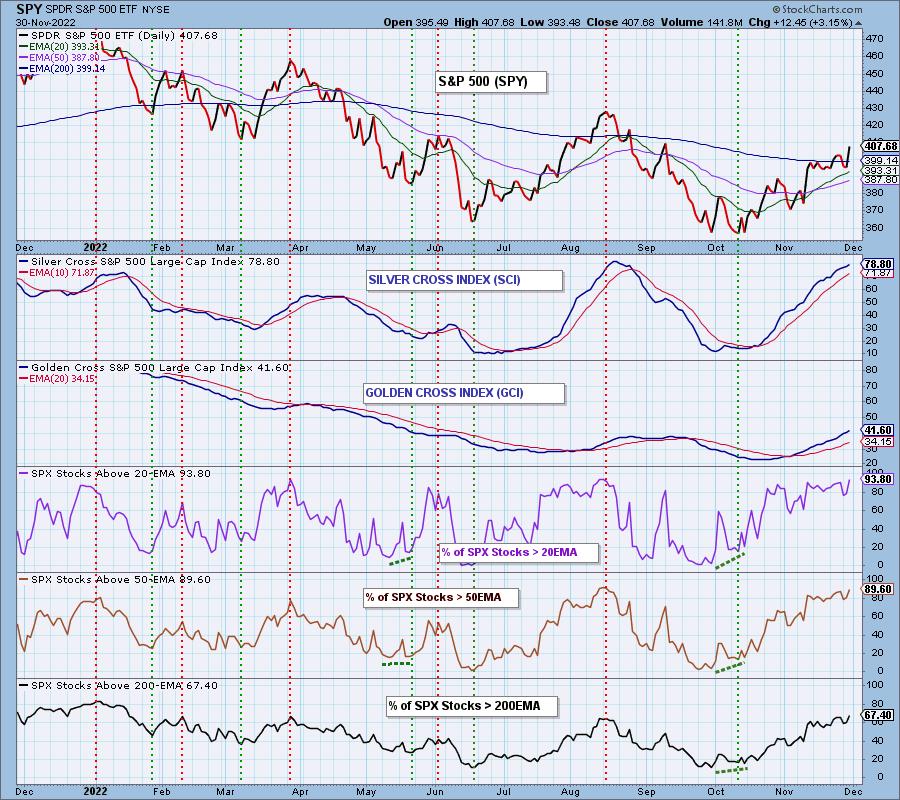Click the 'SILVER CROSS INDEX (SCI)' annotation box
900x800 pixels.
point(464,280)
